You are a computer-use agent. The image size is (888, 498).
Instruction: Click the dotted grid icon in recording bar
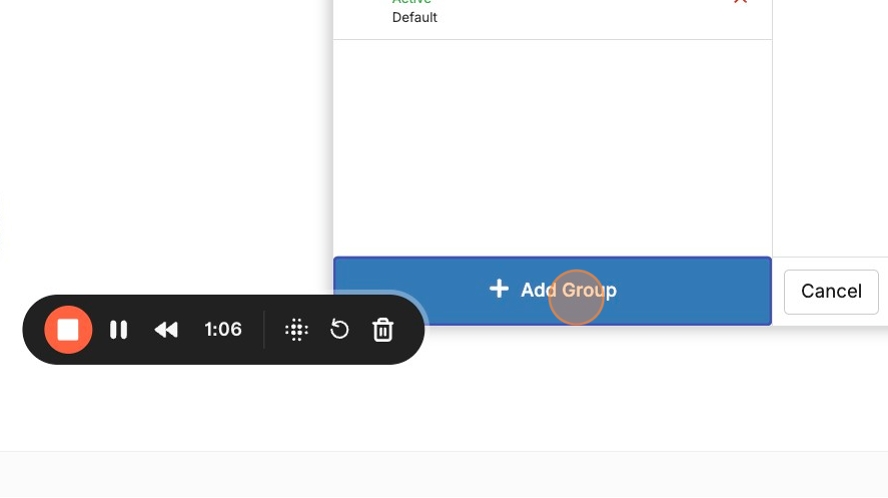pyautogui.click(x=296, y=330)
